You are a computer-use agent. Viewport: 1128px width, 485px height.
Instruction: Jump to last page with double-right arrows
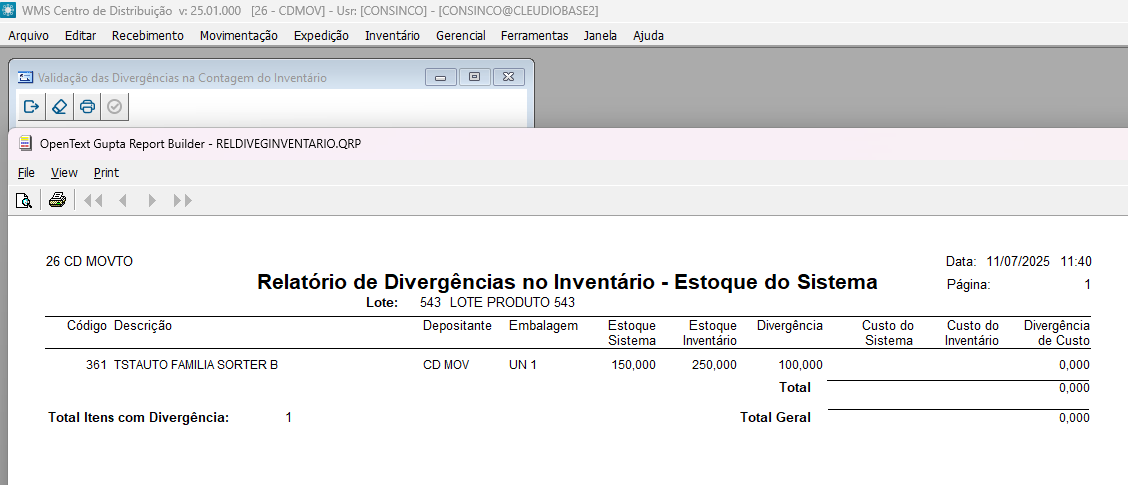pyautogui.click(x=183, y=201)
